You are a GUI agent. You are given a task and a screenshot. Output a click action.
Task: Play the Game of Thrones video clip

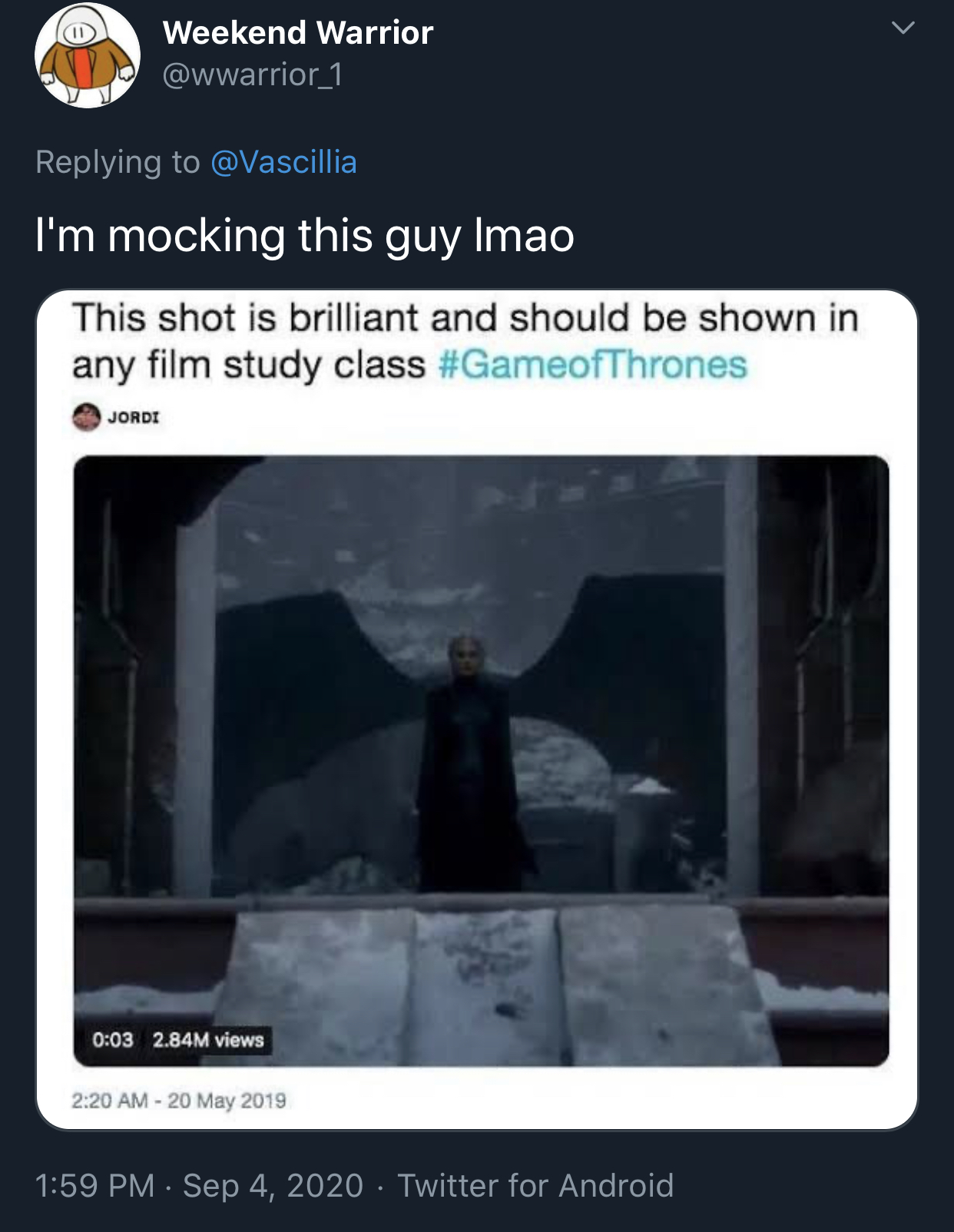tap(481, 760)
